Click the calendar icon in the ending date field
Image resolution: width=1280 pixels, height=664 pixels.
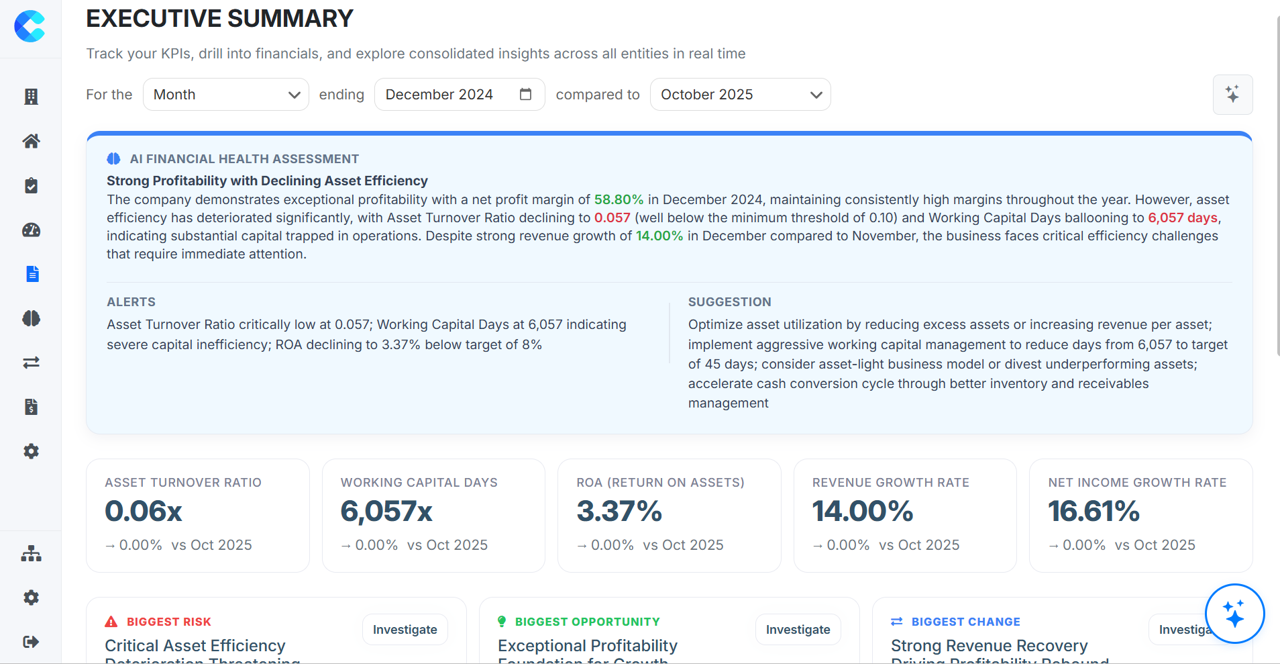526,94
